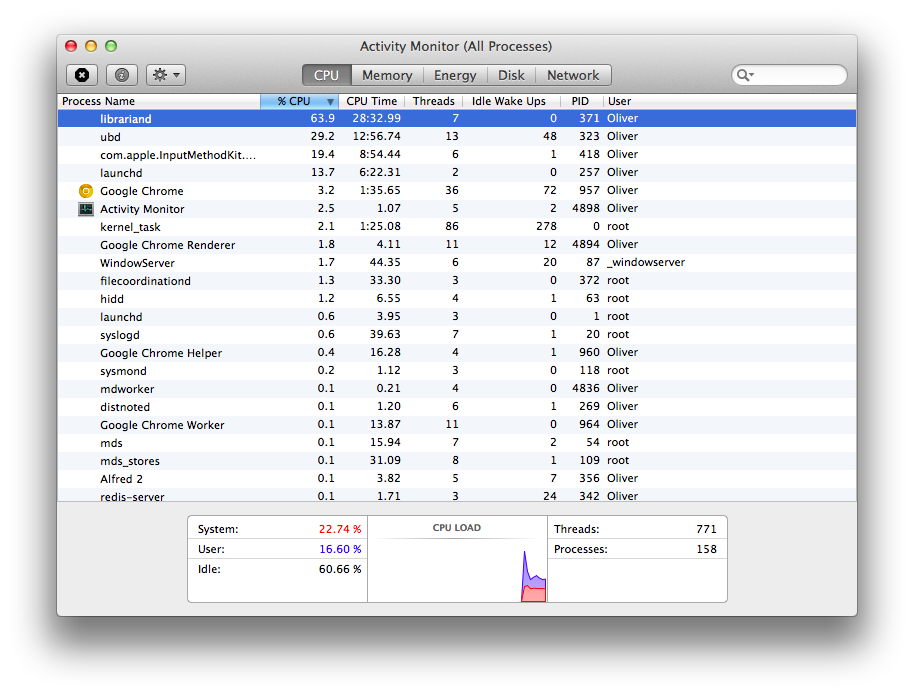Sort by CPU Time column header
914x695 pixels.
coord(372,101)
